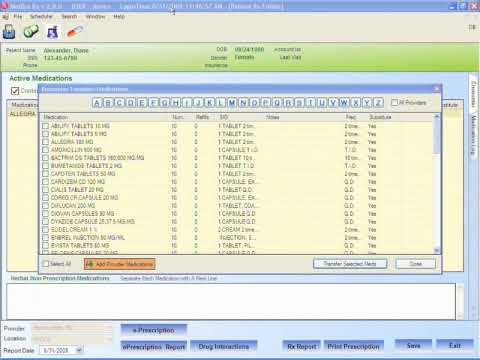Click the Exit button
The image size is (480, 360).
click(x=455, y=346)
